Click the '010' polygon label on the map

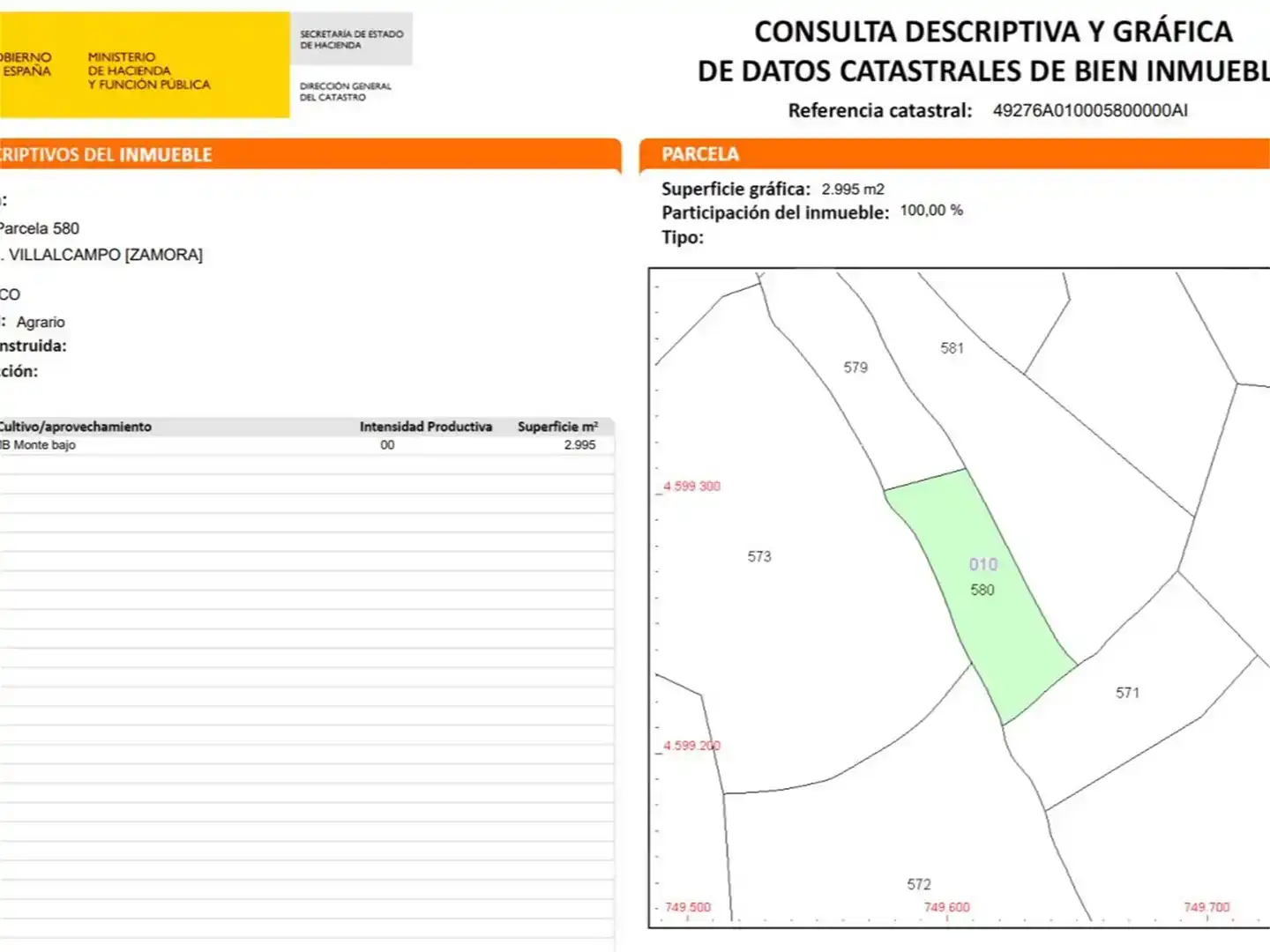(x=983, y=564)
